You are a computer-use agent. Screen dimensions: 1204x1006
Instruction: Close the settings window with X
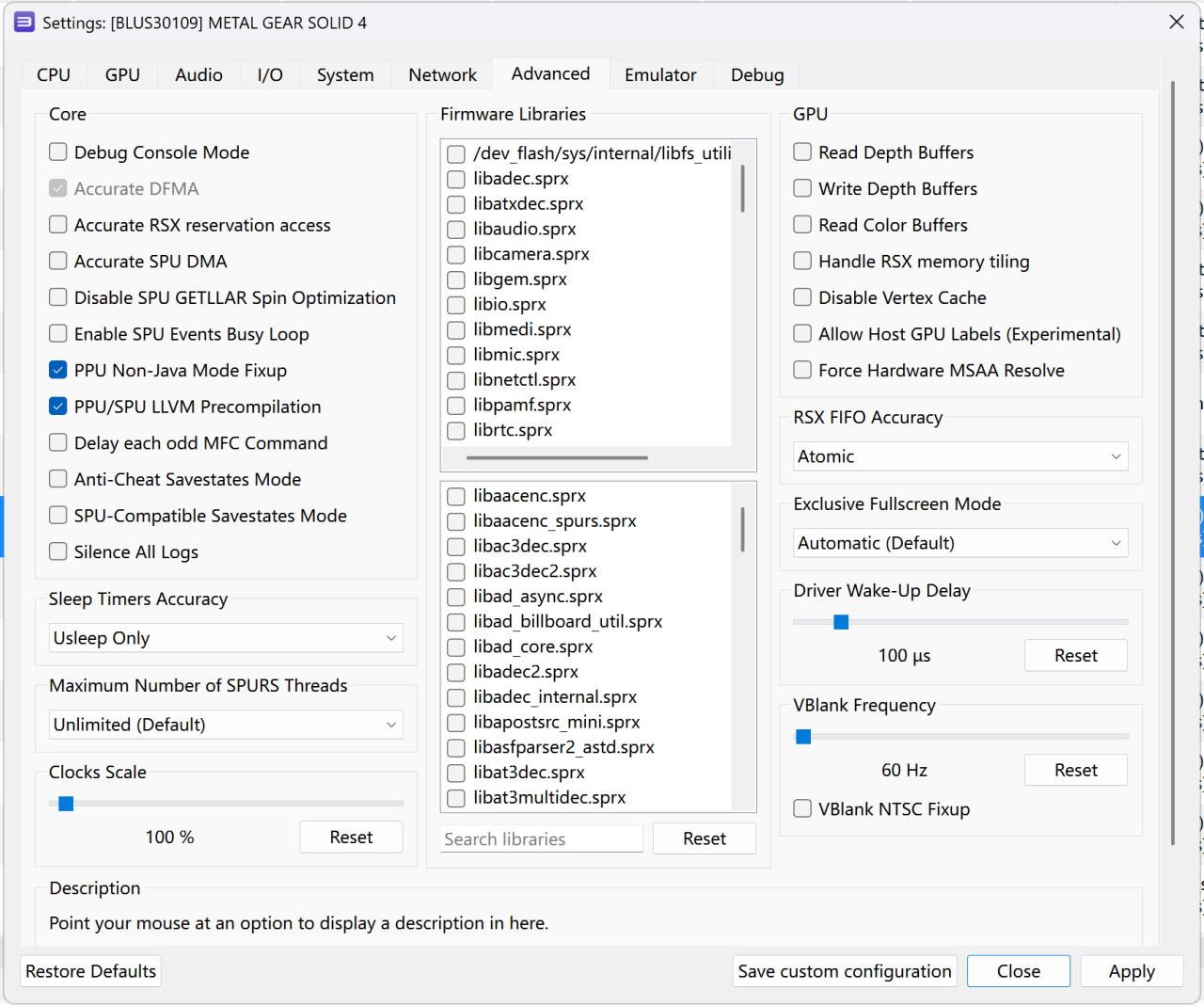[x=1177, y=22]
